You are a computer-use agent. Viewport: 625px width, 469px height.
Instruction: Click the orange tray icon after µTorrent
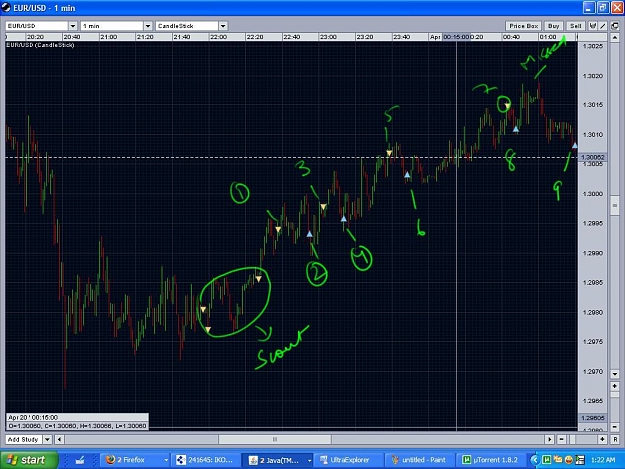pyautogui.click(x=558, y=460)
